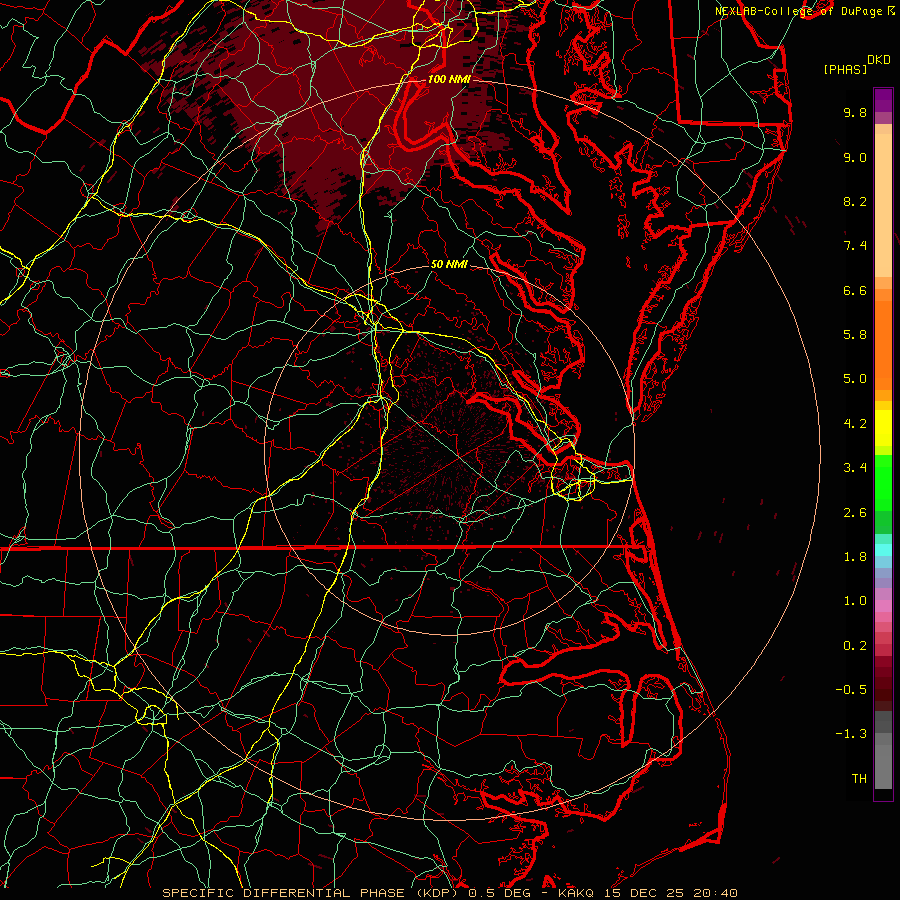
Task: Select the 9.8 value on the color scale
Action: click(x=855, y=112)
